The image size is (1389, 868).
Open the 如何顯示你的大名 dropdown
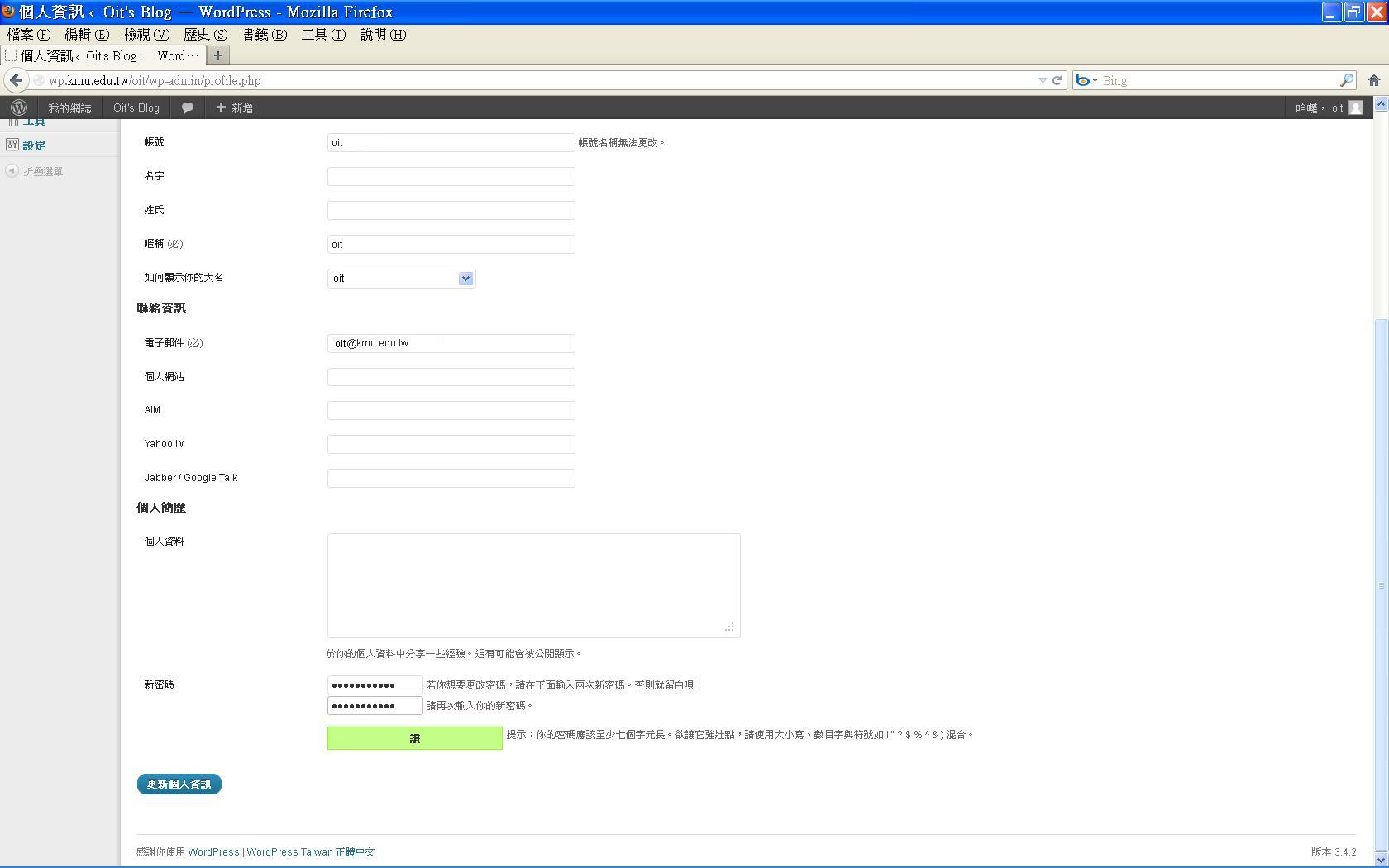click(401, 278)
